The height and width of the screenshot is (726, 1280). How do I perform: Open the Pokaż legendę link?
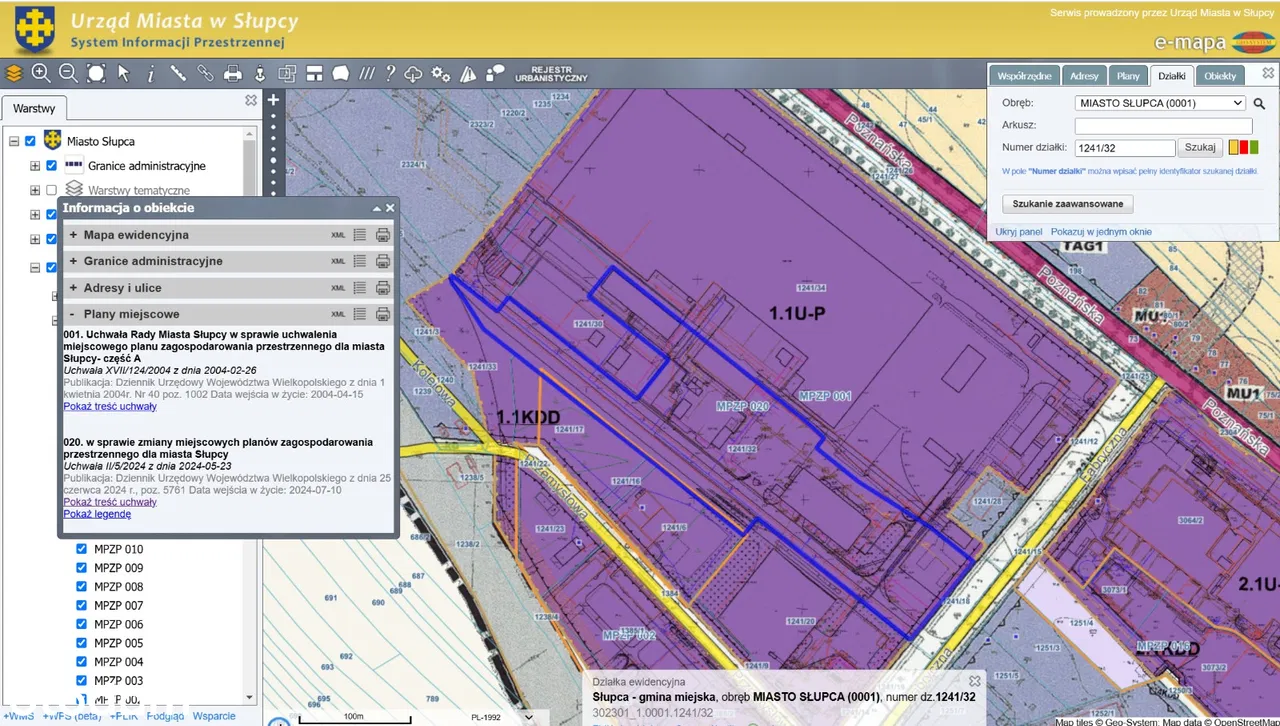click(97, 514)
